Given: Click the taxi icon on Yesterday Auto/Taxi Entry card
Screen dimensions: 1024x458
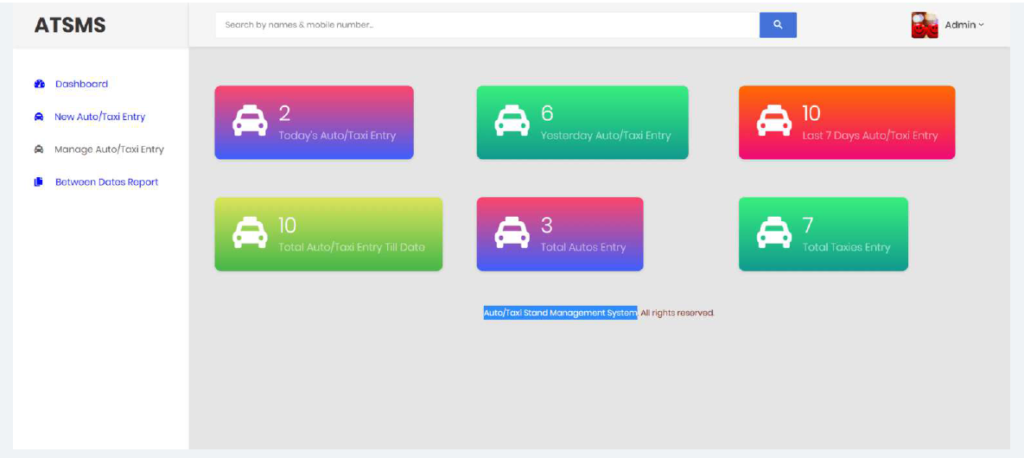Looking at the screenshot, I should pos(511,120).
